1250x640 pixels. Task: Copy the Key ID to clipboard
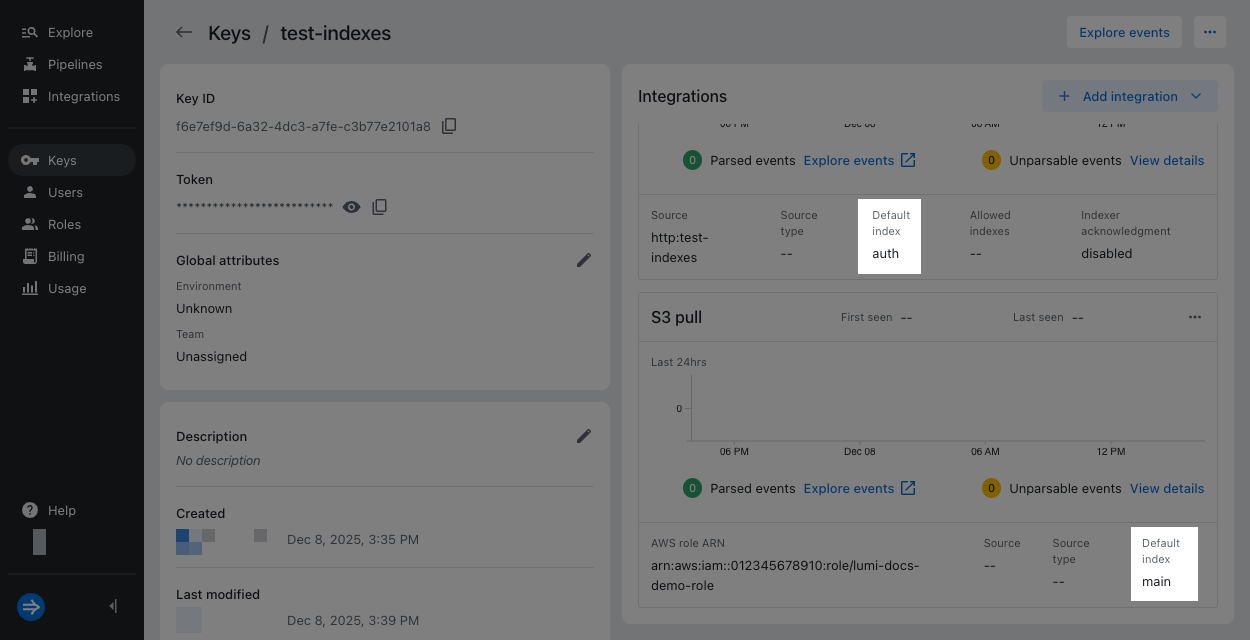point(449,126)
